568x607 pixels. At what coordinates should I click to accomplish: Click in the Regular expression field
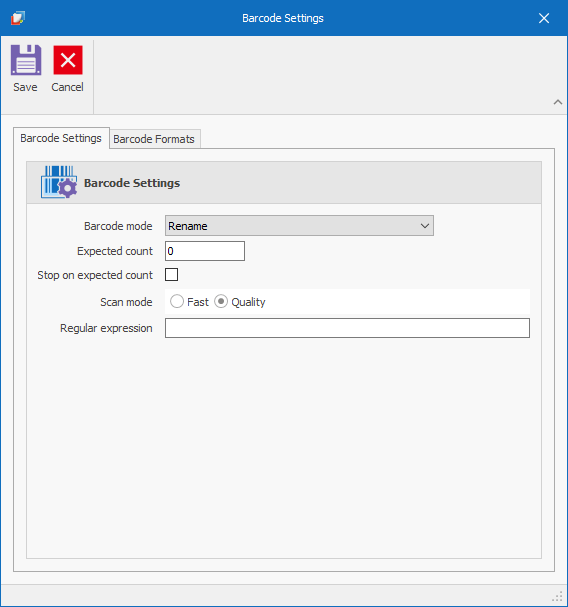[x=347, y=328]
